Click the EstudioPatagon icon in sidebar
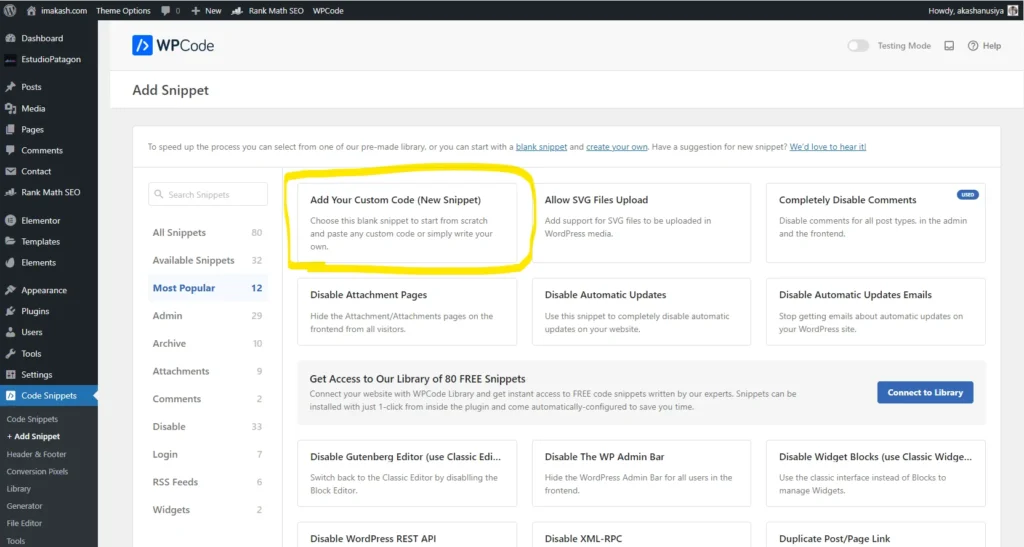The height and width of the screenshot is (547, 1024). (x=10, y=59)
